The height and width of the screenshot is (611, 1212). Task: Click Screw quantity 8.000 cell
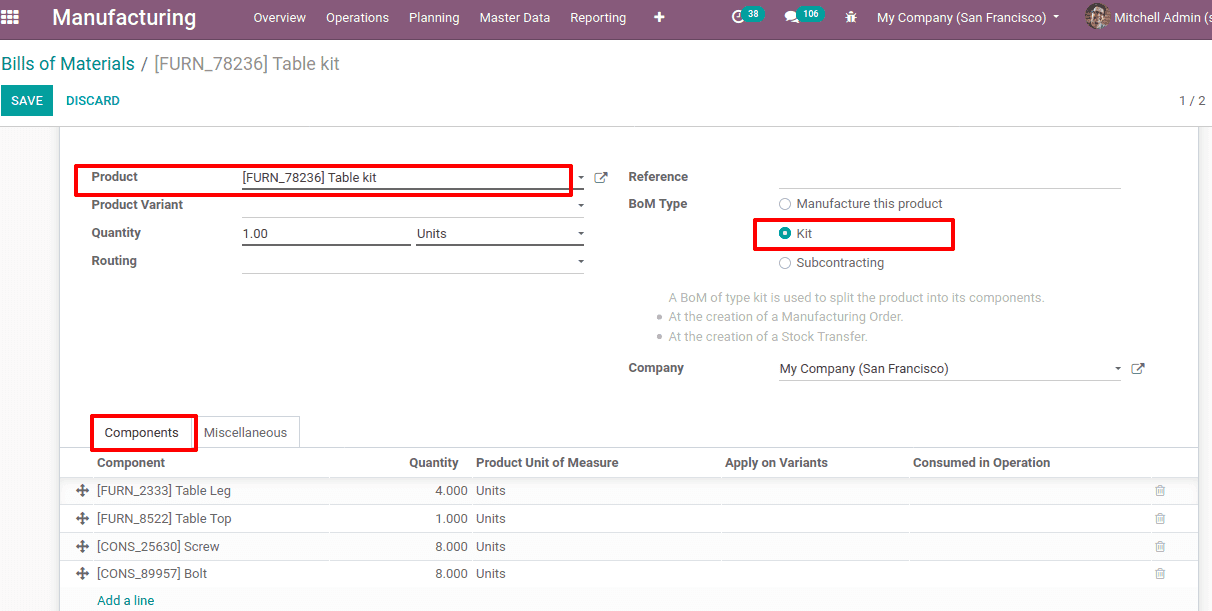[x=451, y=547]
